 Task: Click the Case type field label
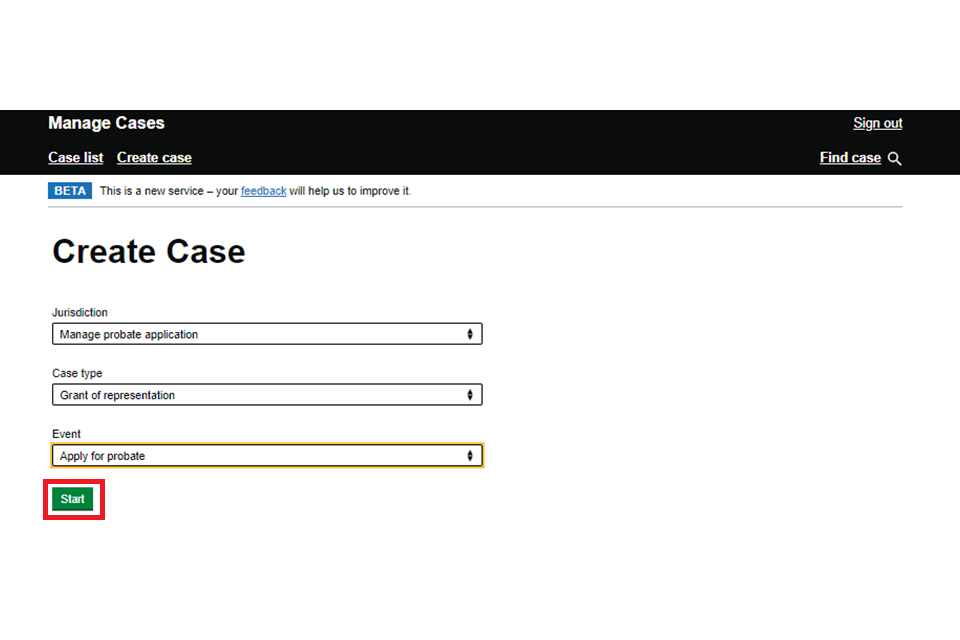point(77,374)
